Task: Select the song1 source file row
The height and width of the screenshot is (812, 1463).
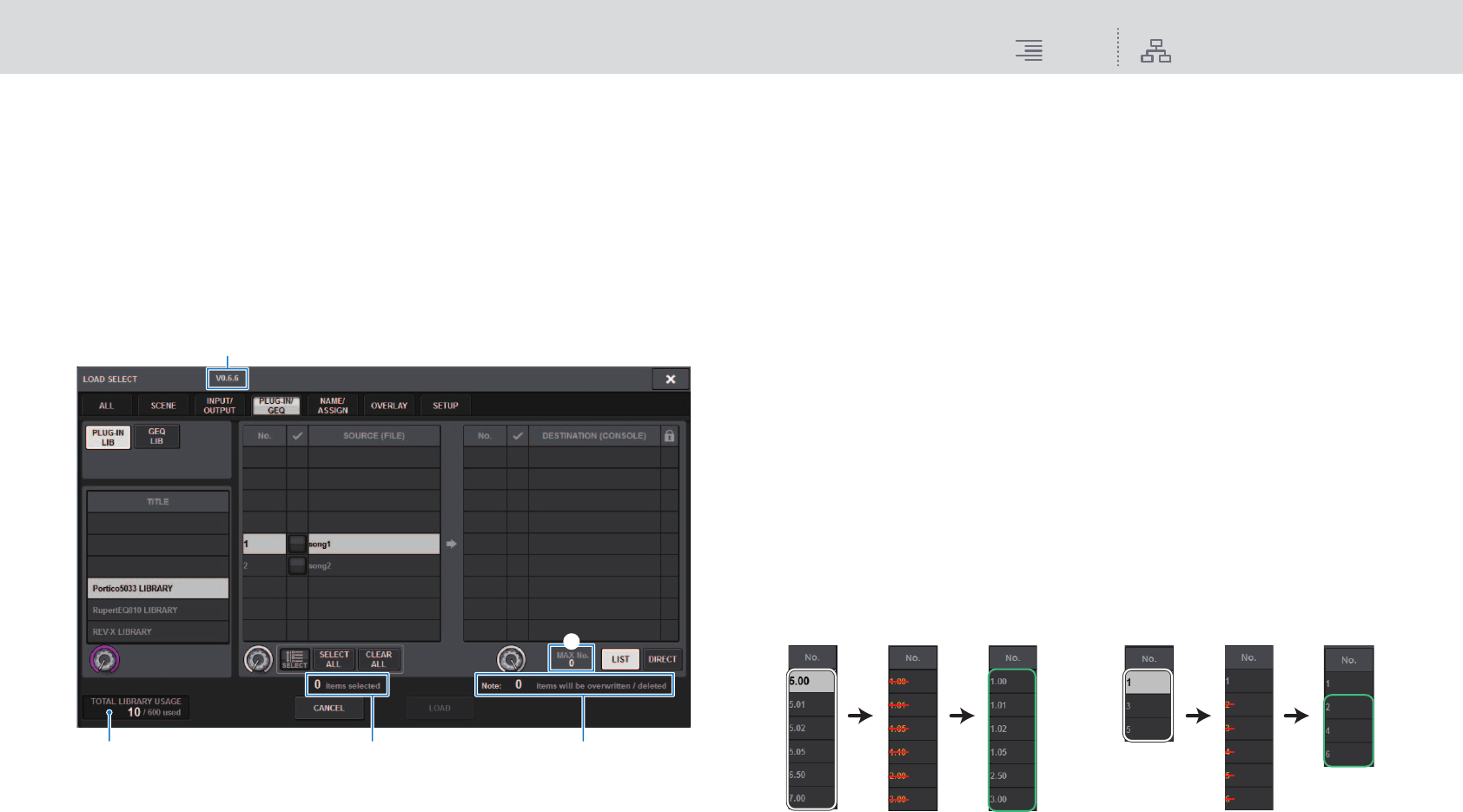Action: (341, 544)
